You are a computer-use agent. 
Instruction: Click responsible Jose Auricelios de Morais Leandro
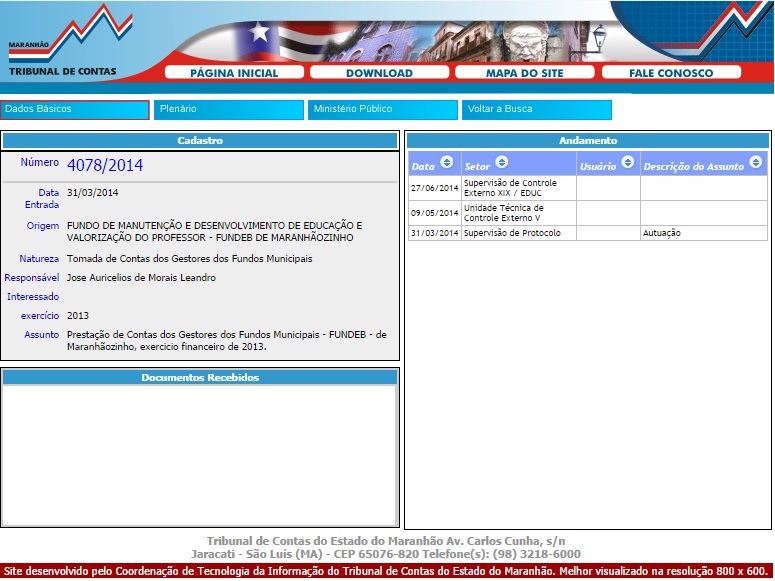tap(141, 278)
